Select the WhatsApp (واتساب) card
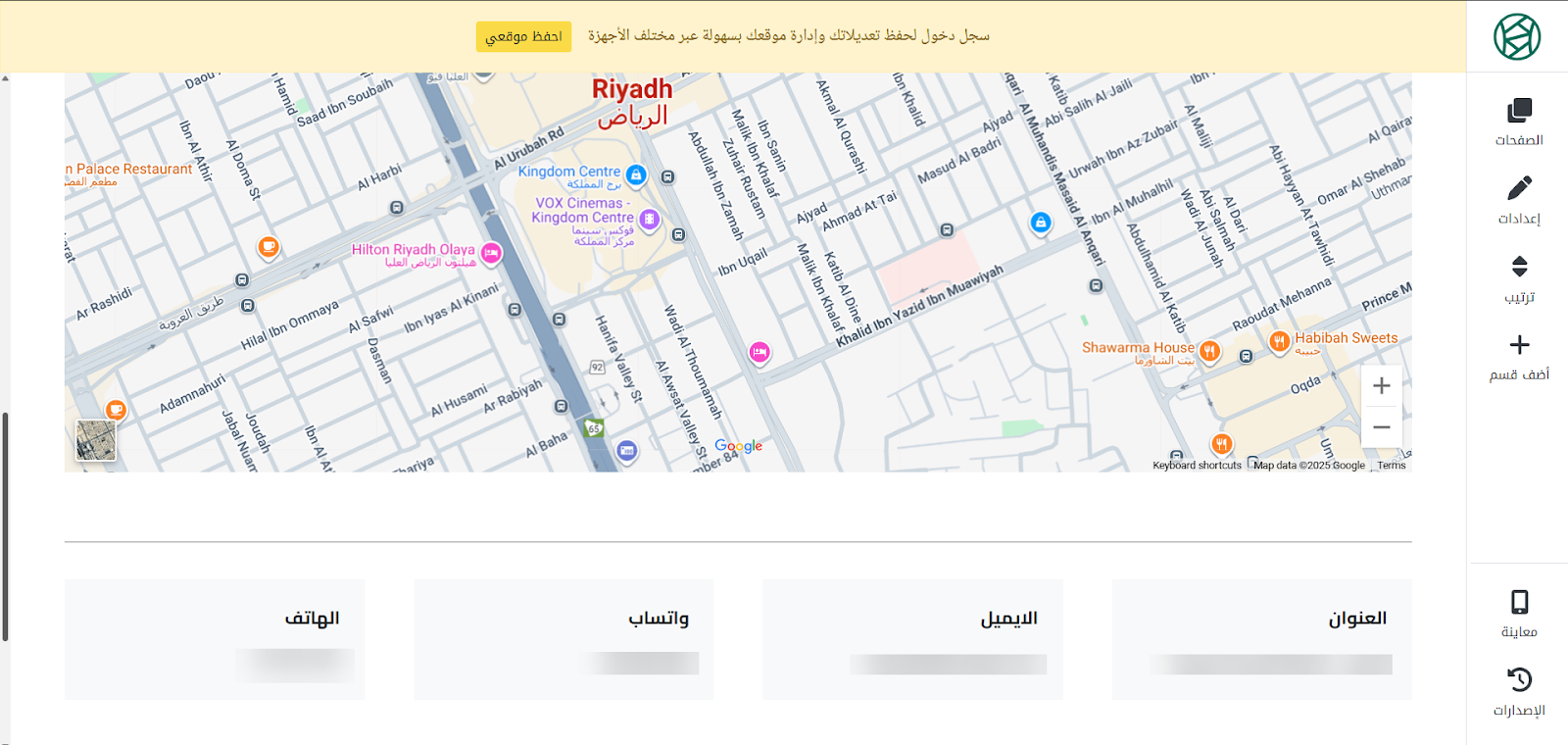 pyautogui.click(x=563, y=638)
